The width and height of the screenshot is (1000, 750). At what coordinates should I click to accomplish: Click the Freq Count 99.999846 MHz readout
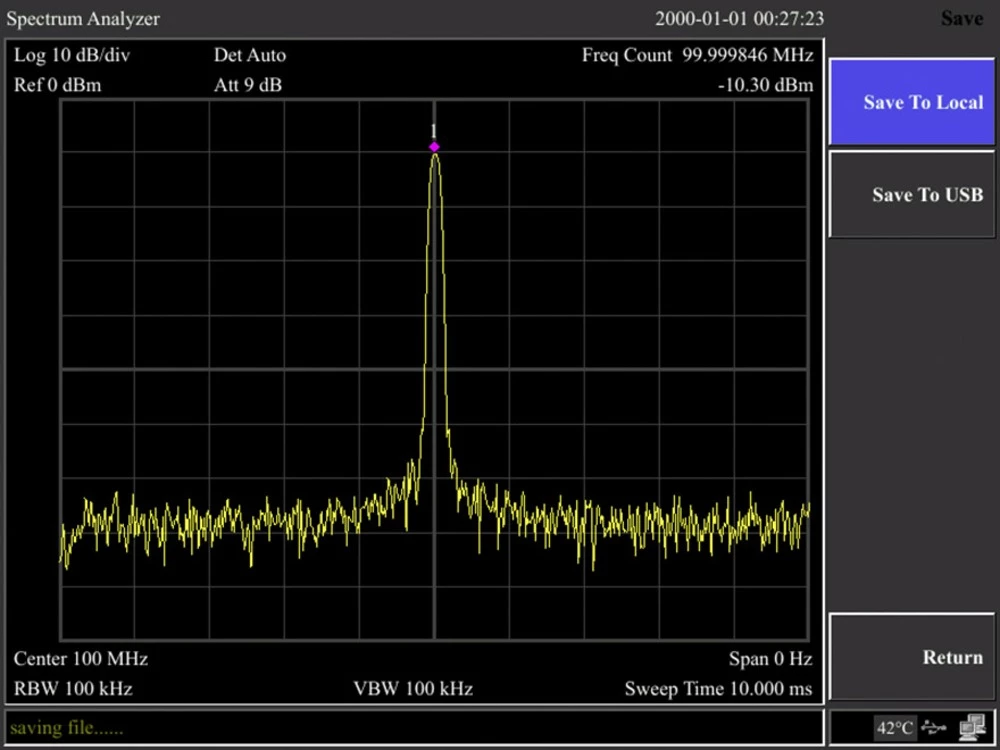tap(697, 55)
